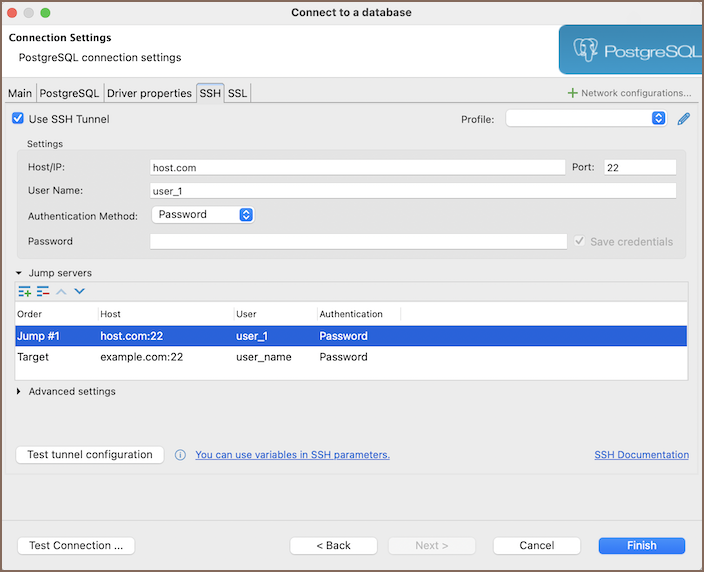The image size is (704, 572).
Task: Open the Profile dropdown
Action: point(586,118)
